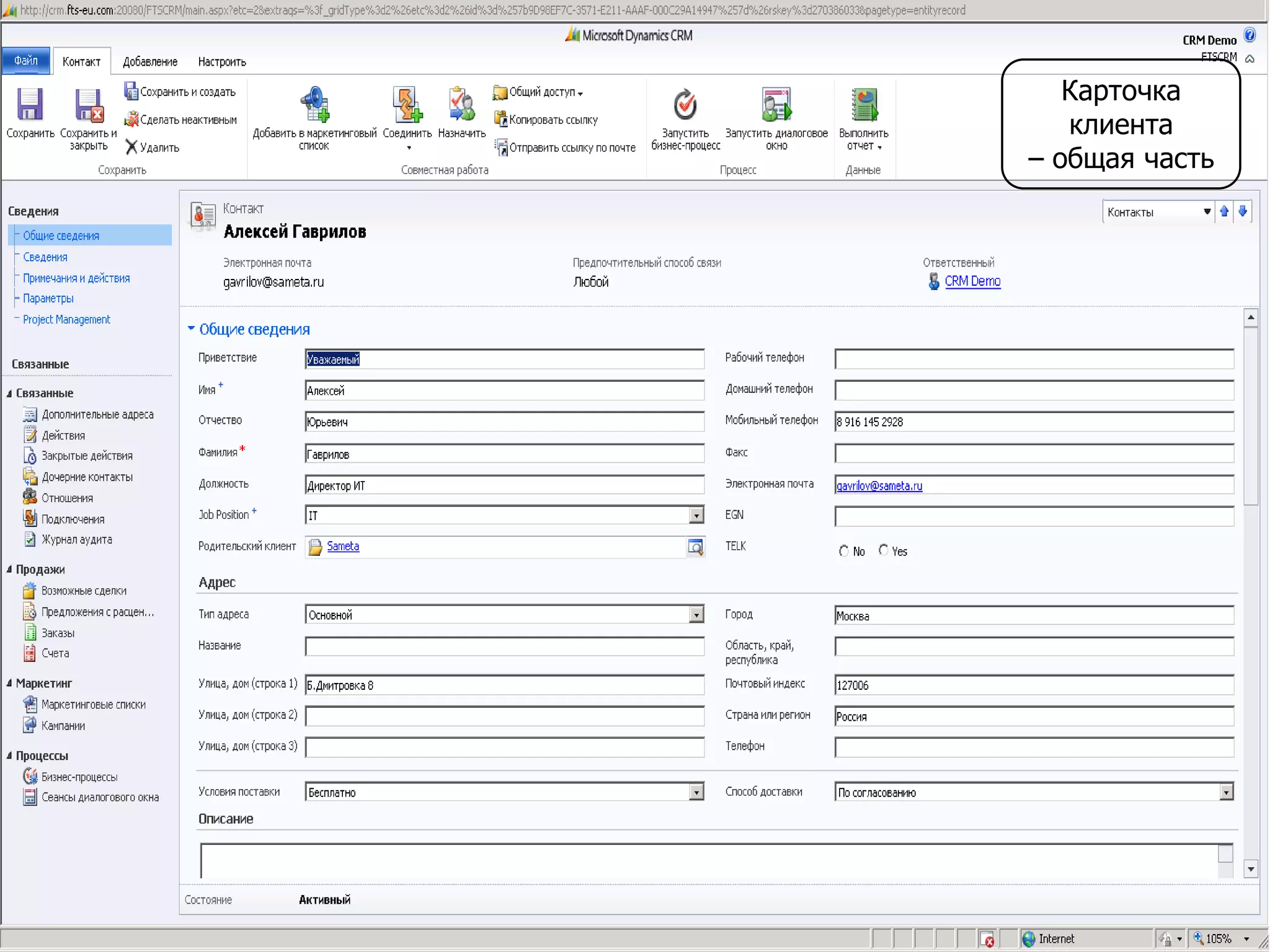Select the TELK No radio button
The image size is (1270, 952).
click(843, 551)
